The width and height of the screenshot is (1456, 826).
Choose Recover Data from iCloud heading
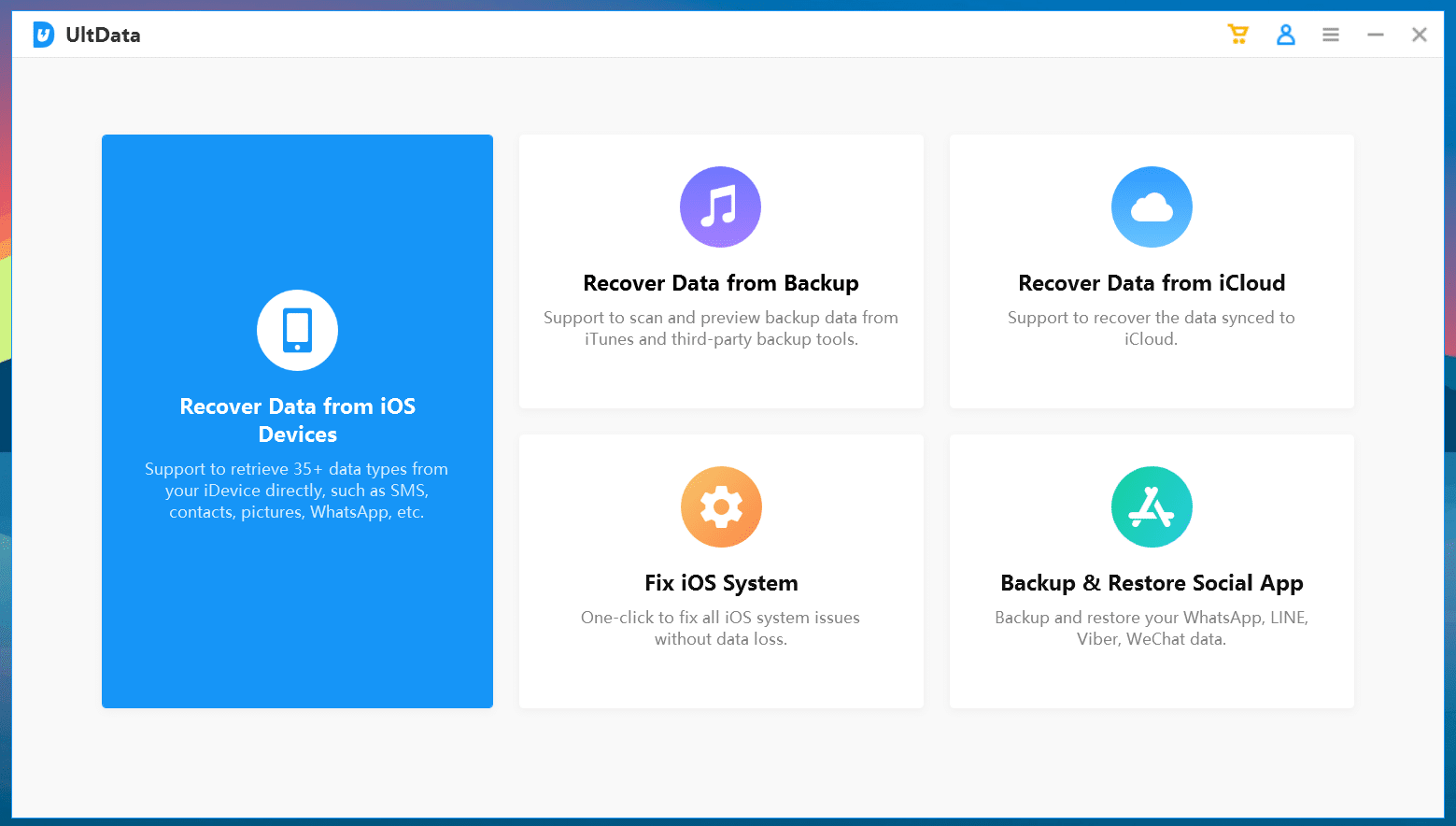1152,283
